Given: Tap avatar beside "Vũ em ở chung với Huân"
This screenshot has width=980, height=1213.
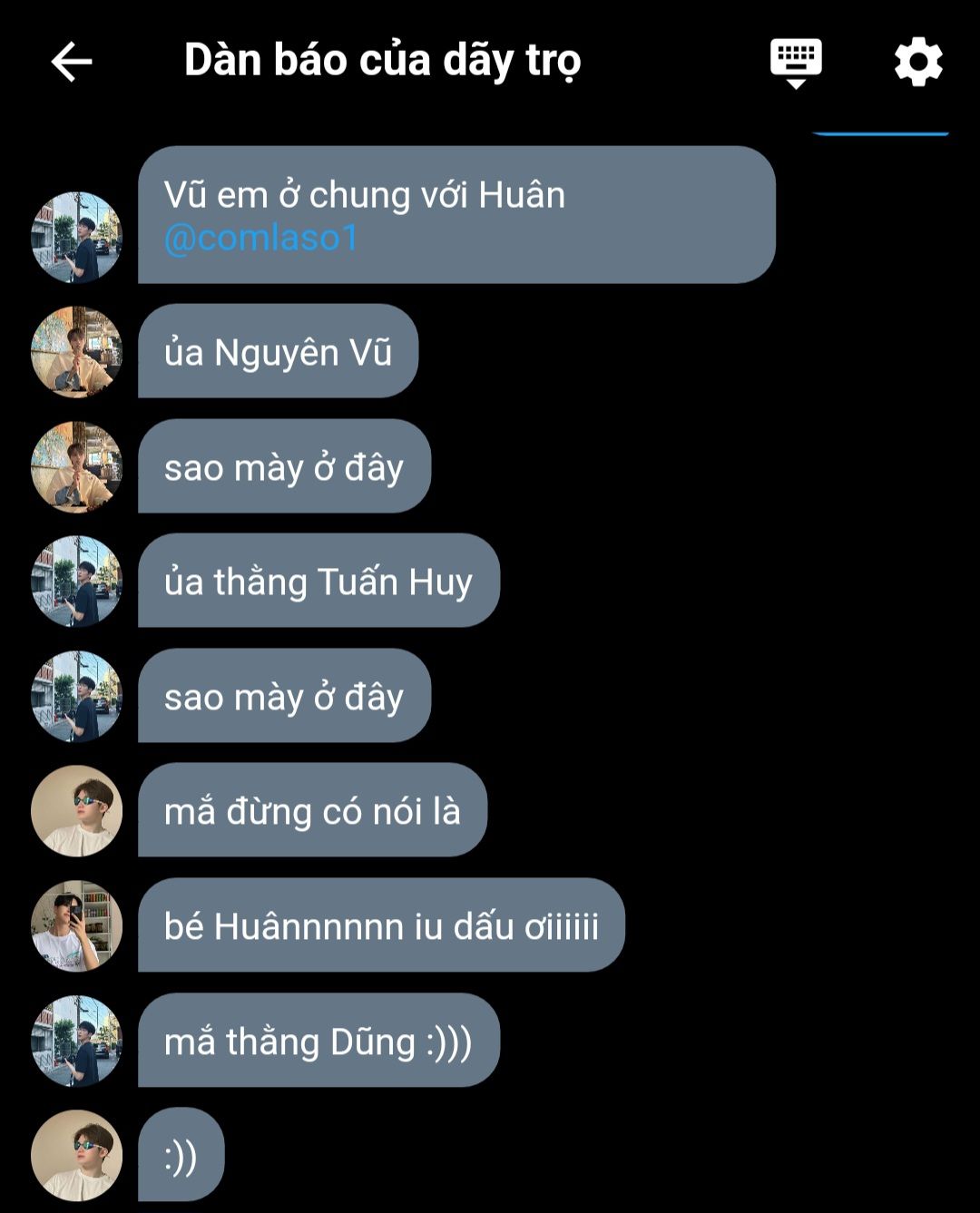Looking at the screenshot, I should point(76,237).
